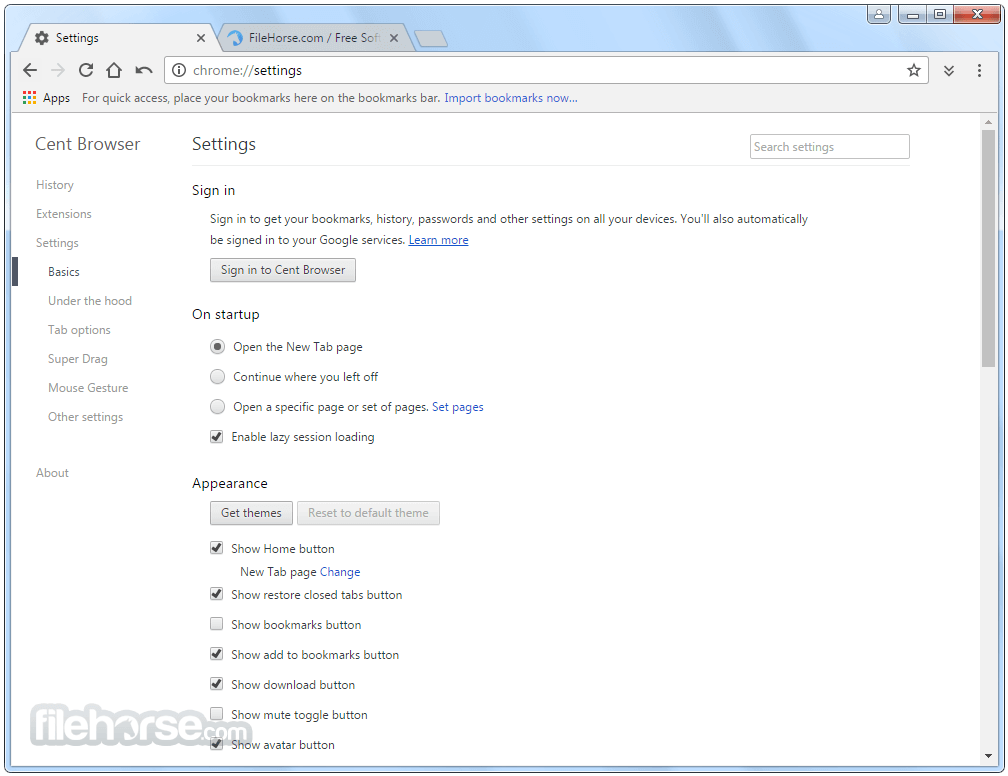The image size is (1008, 776).
Task: Open the three-dot browser menu
Action: [x=979, y=71]
